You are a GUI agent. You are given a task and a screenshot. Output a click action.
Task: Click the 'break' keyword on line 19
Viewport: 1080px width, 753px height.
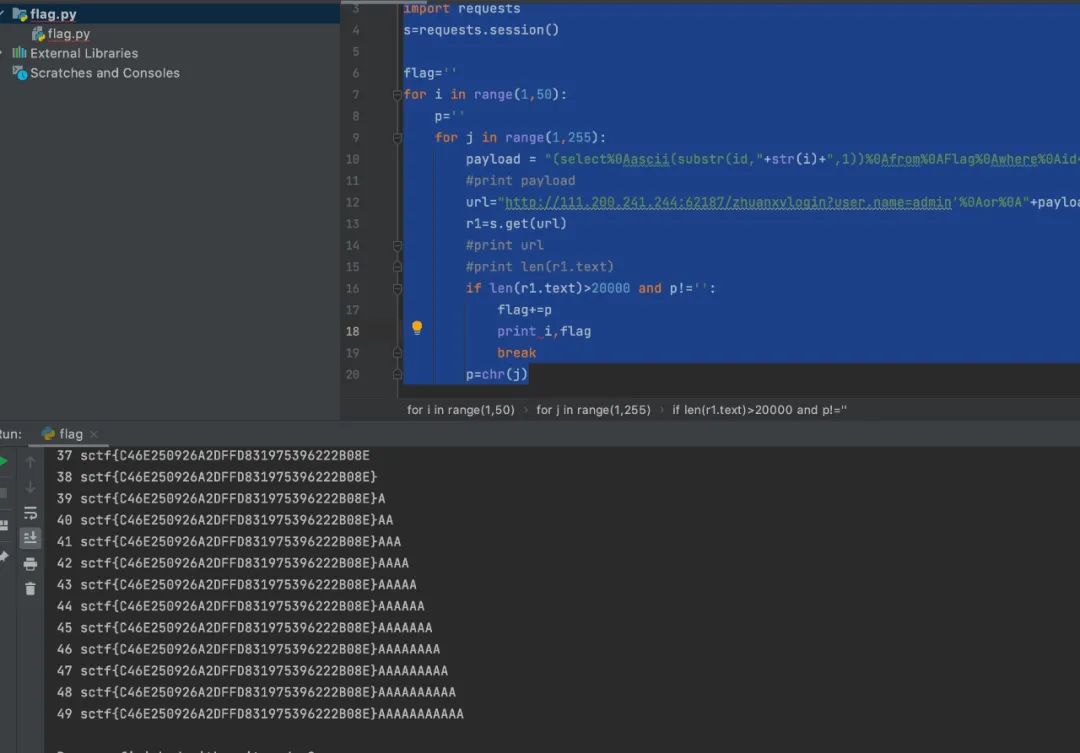(517, 353)
